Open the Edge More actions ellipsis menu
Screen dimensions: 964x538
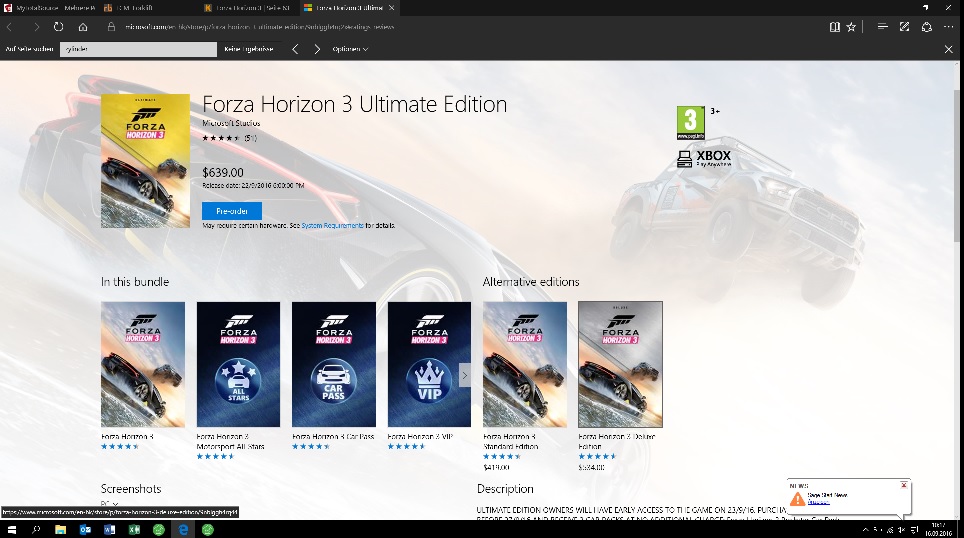(949, 27)
